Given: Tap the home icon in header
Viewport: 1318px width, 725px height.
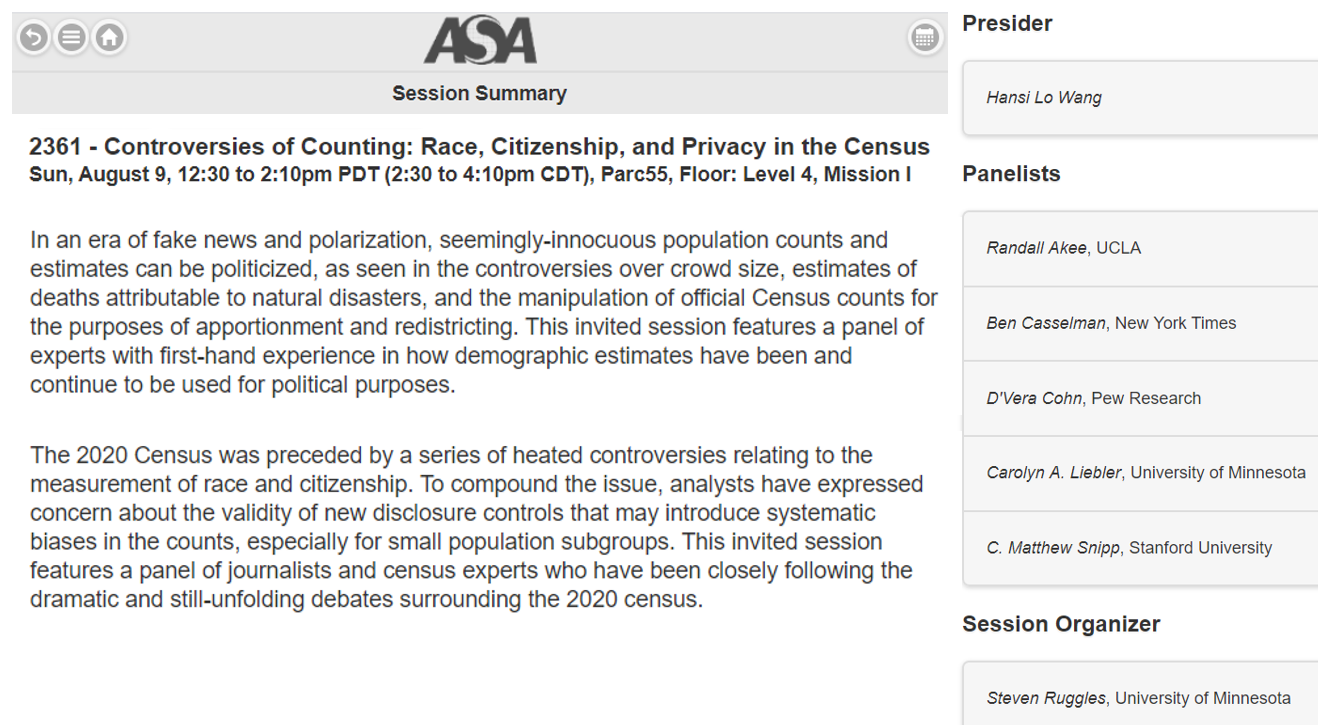Looking at the screenshot, I should [x=109, y=38].
